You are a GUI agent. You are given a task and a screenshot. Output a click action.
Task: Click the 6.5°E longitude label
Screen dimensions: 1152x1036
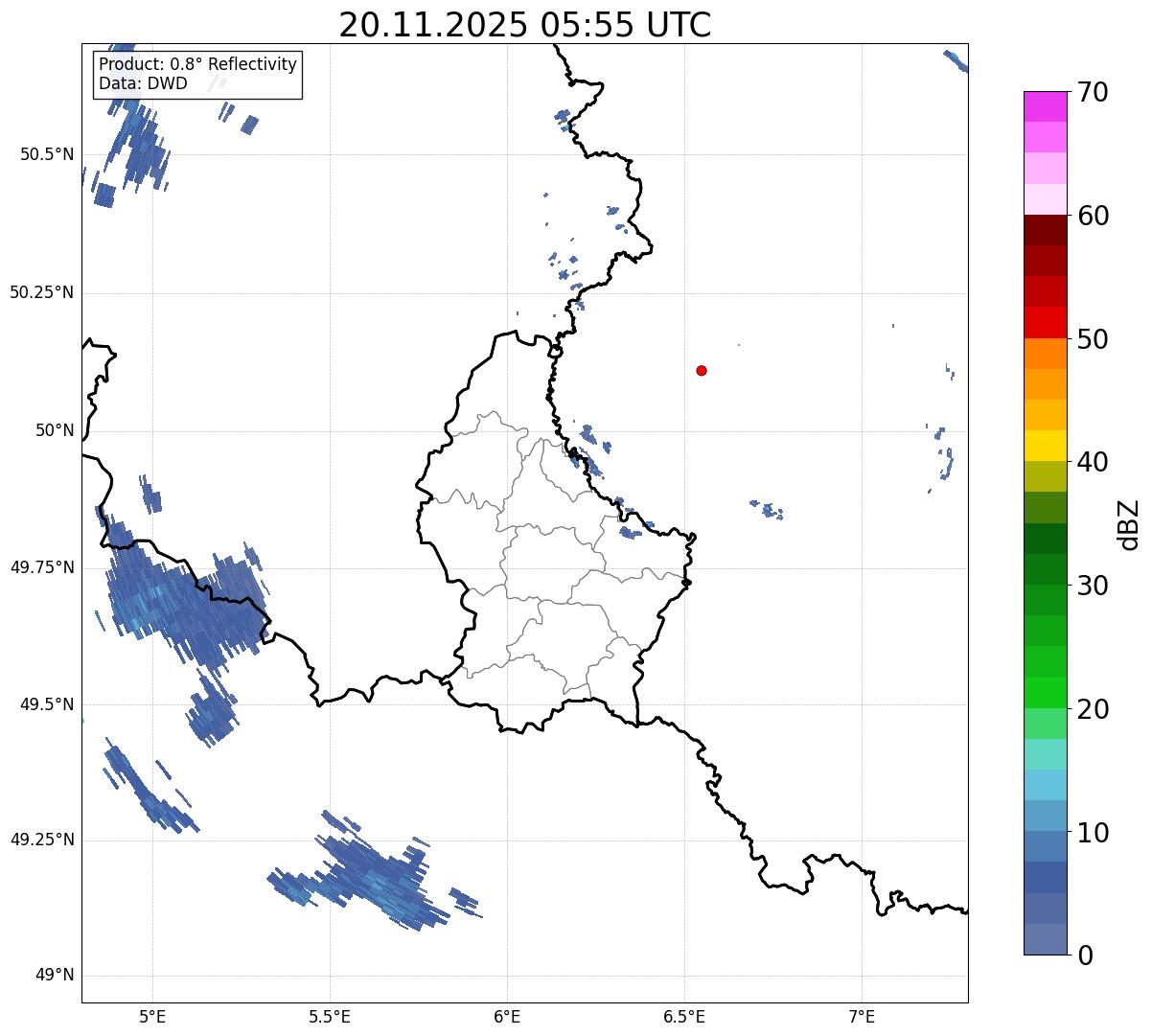pyautogui.click(x=684, y=1017)
